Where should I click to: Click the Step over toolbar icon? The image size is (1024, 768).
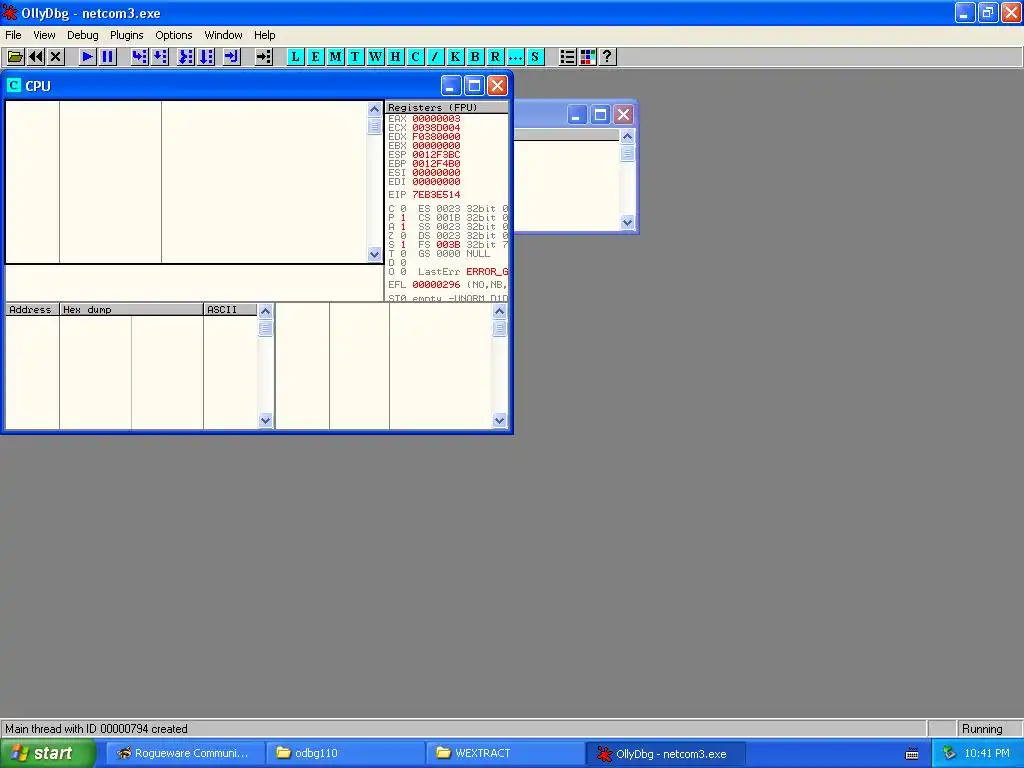tap(160, 57)
